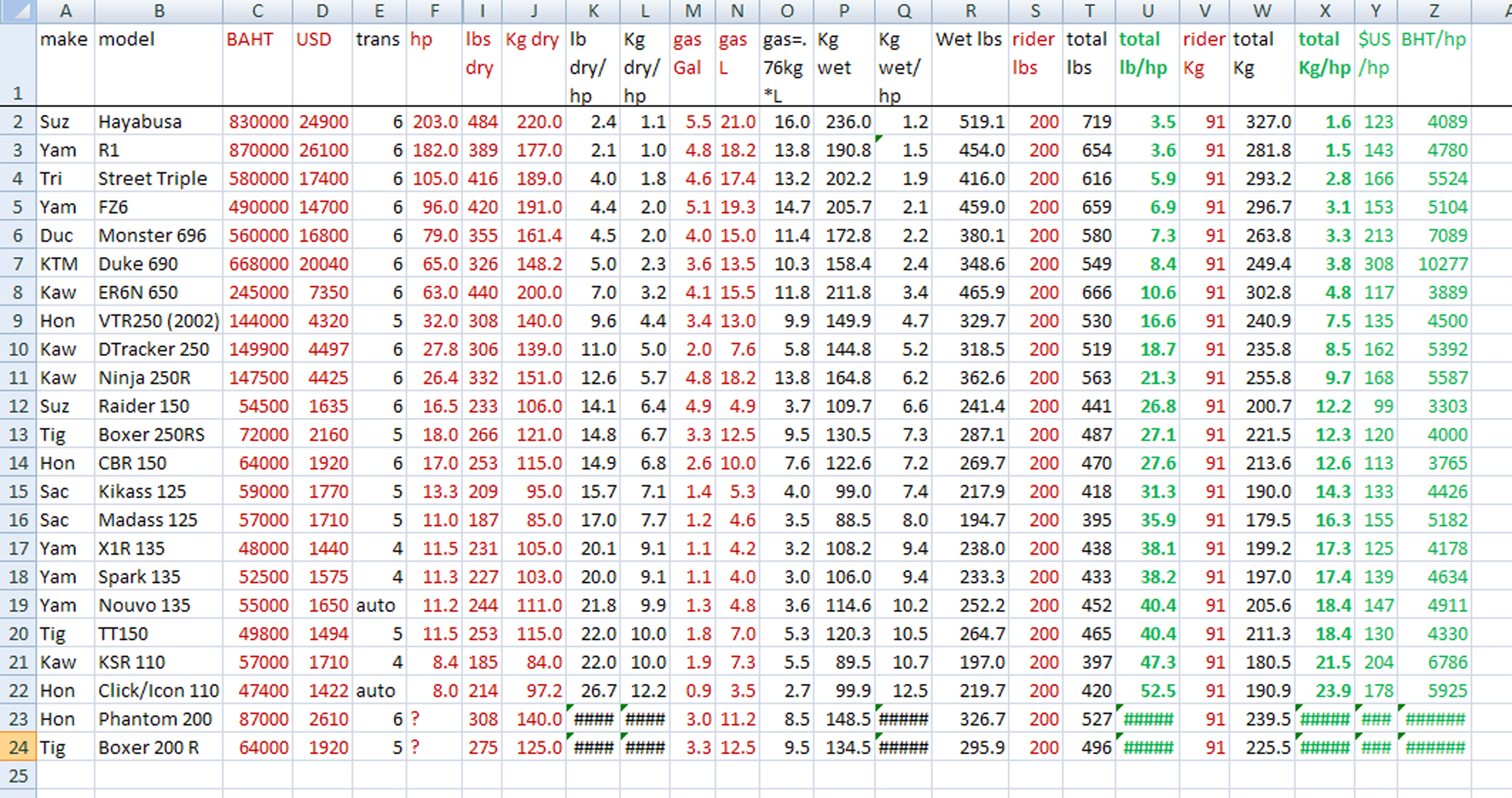
Task: Select the Boxer 200 R cell
Action: pos(149,747)
